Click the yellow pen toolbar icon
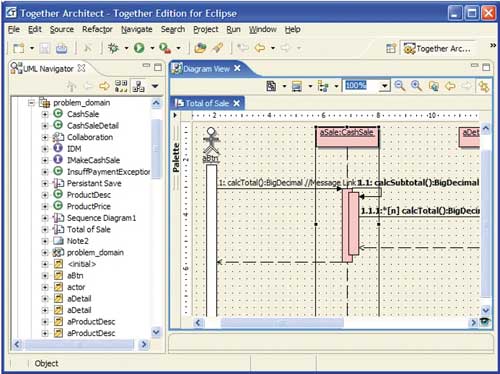 click(x=218, y=48)
